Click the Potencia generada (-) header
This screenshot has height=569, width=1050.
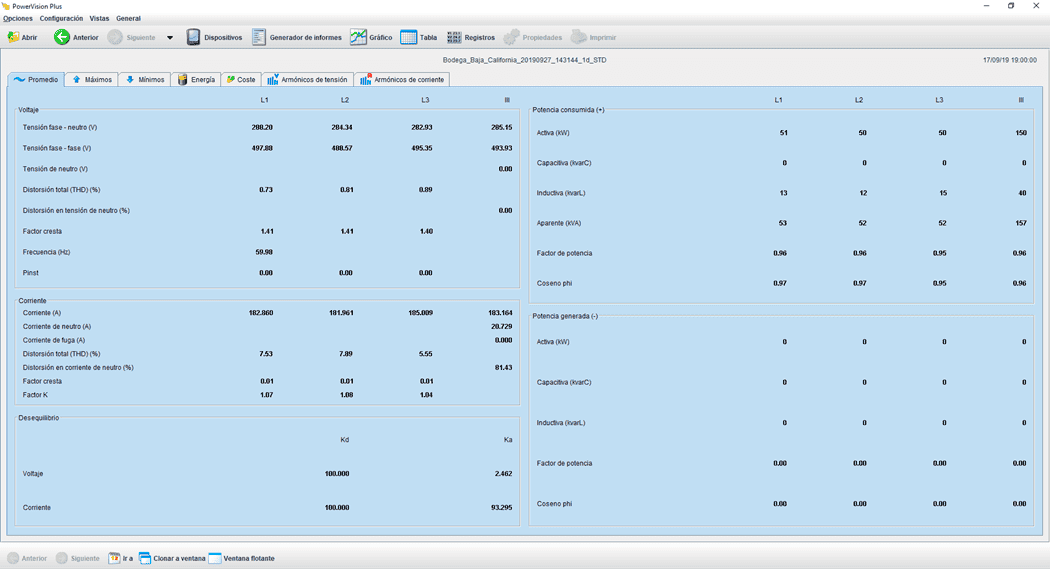(565, 316)
